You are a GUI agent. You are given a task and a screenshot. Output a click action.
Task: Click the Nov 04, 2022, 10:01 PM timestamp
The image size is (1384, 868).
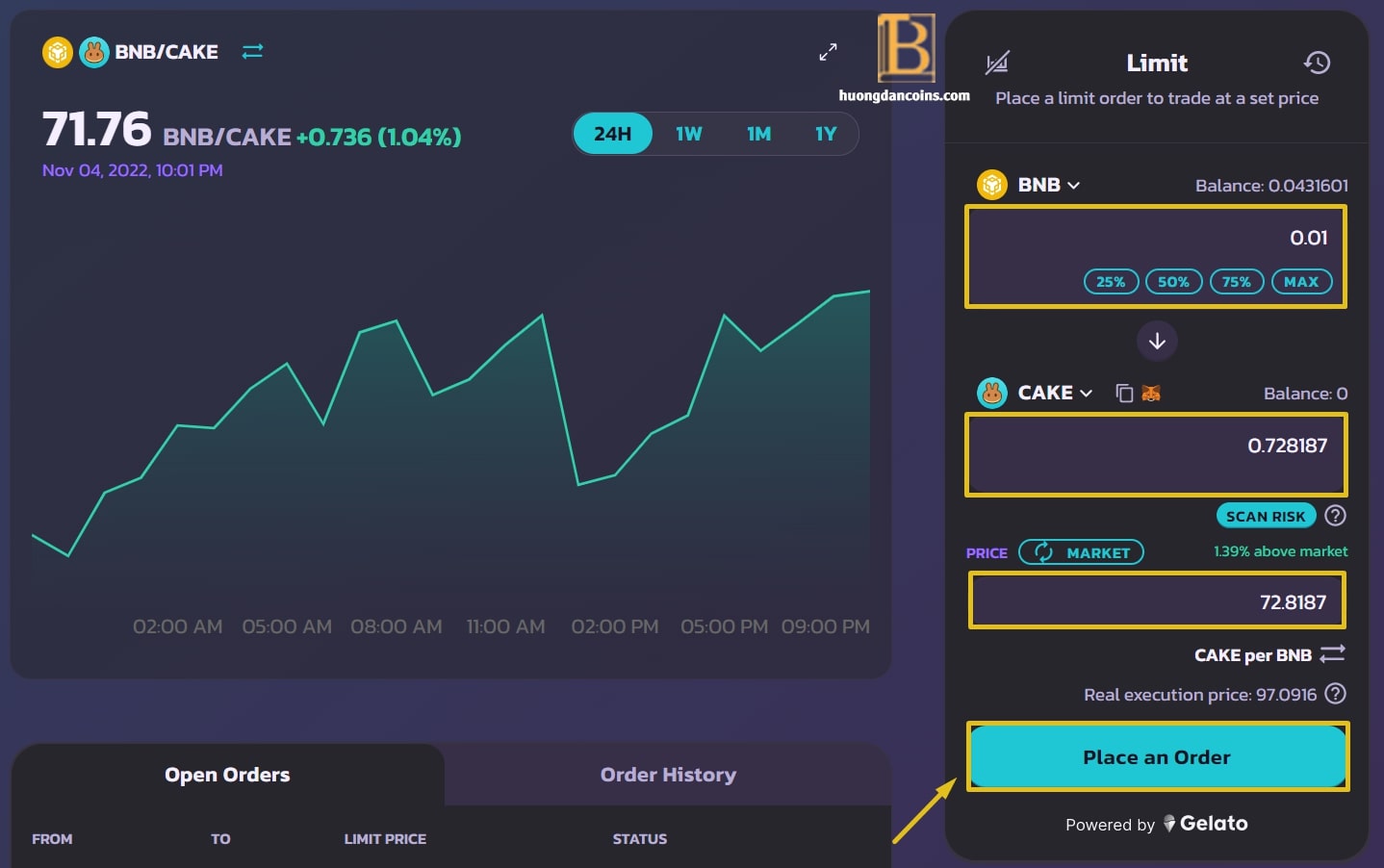[x=132, y=170]
